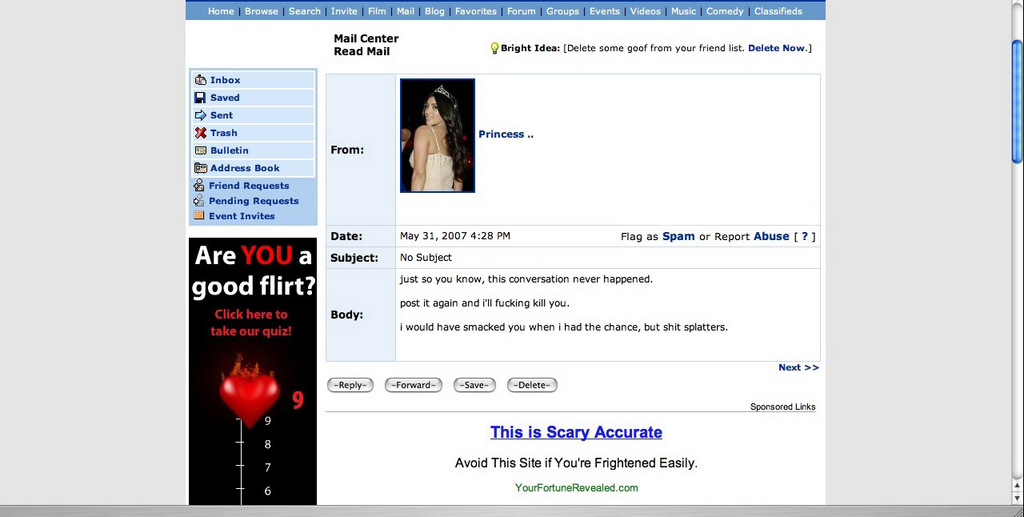
Task: Open the Princess .. sender name link
Action: (x=505, y=134)
